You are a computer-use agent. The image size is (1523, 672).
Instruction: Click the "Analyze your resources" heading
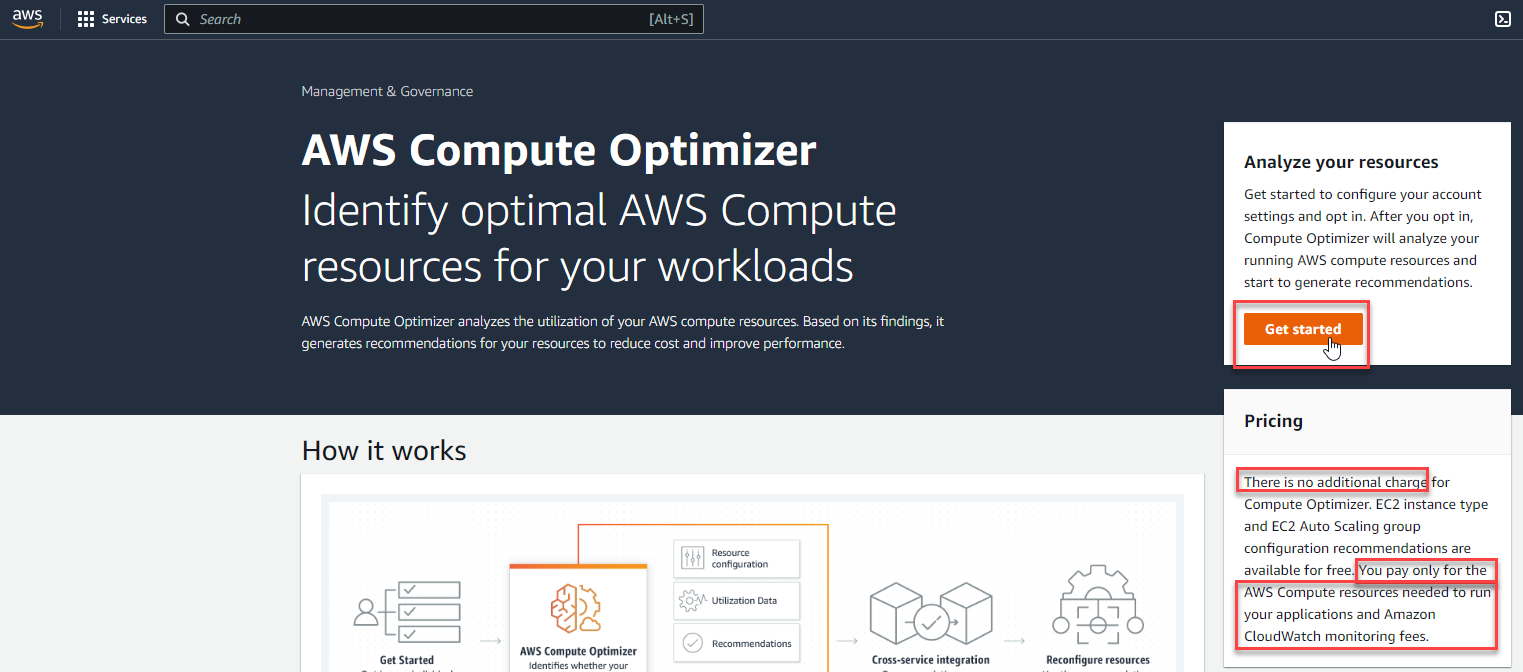tap(1341, 162)
